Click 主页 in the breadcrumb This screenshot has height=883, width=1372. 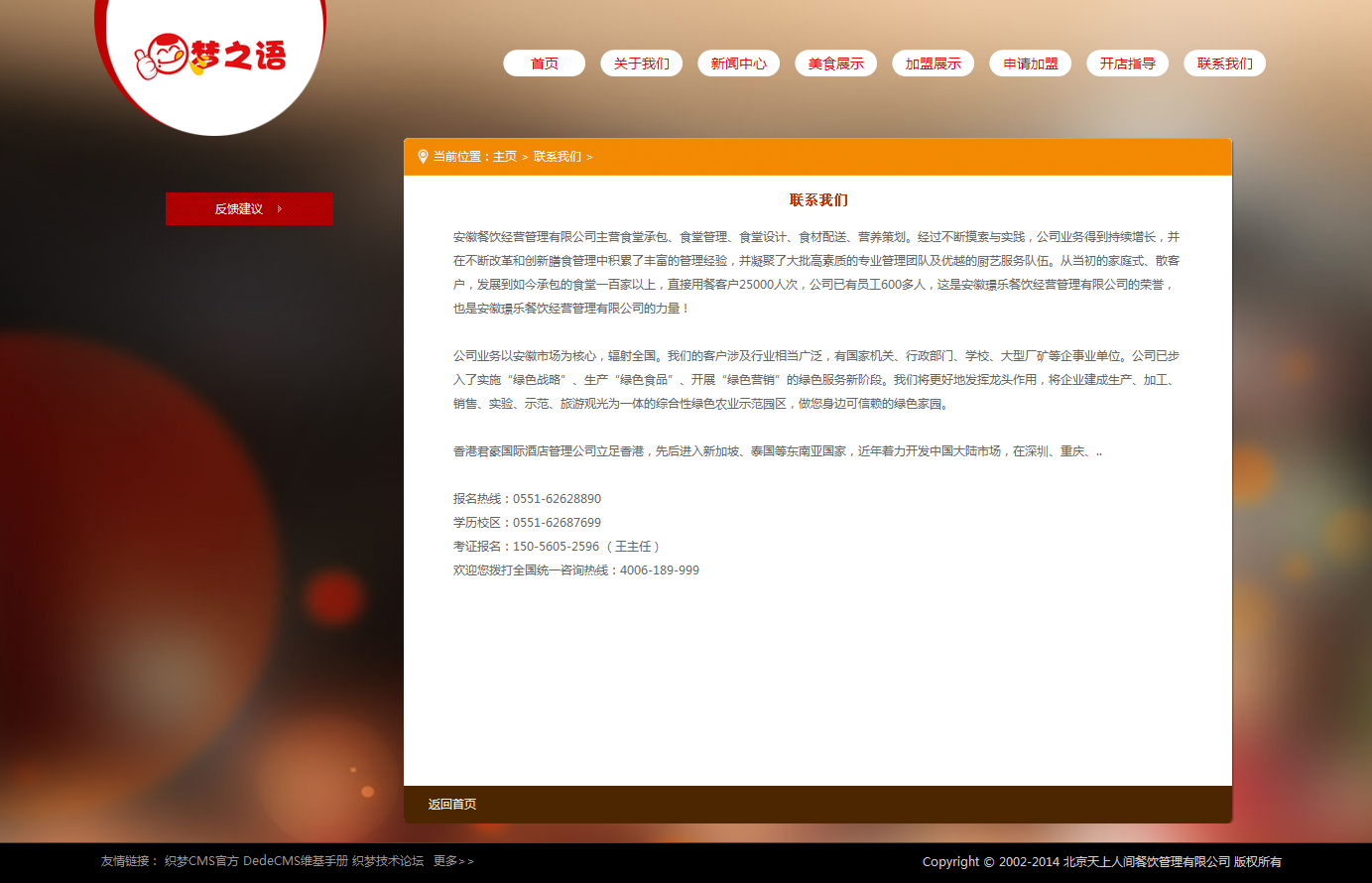point(505,157)
